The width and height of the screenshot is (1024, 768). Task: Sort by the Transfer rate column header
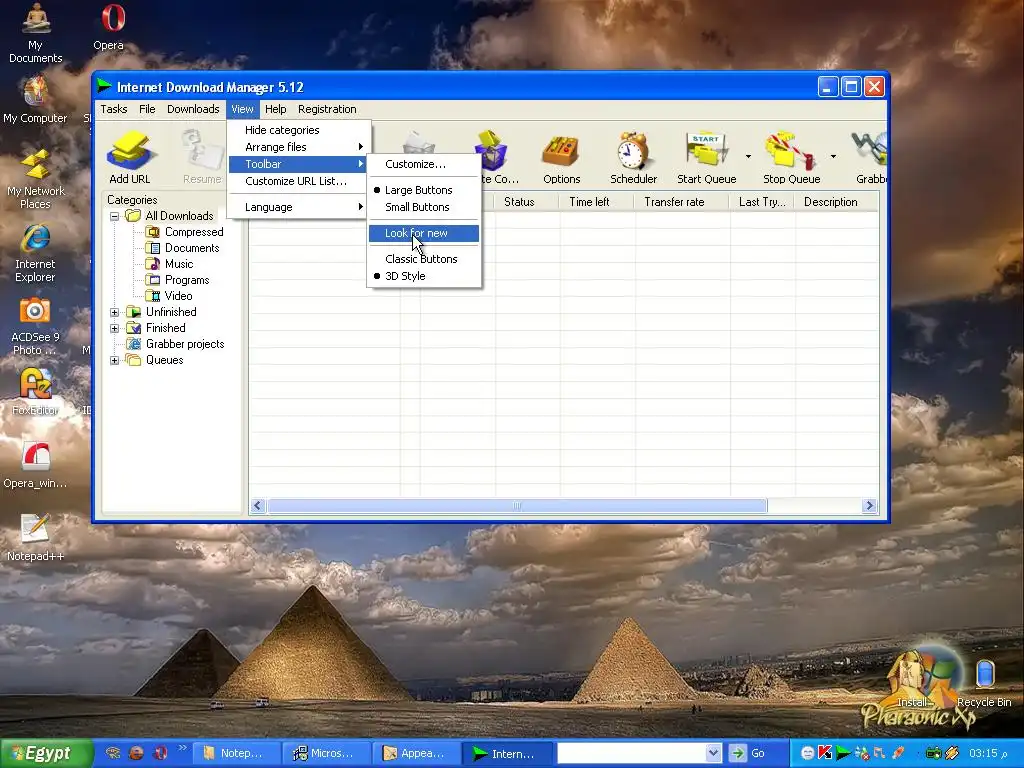pyautogui.click(x=680, y=202)
